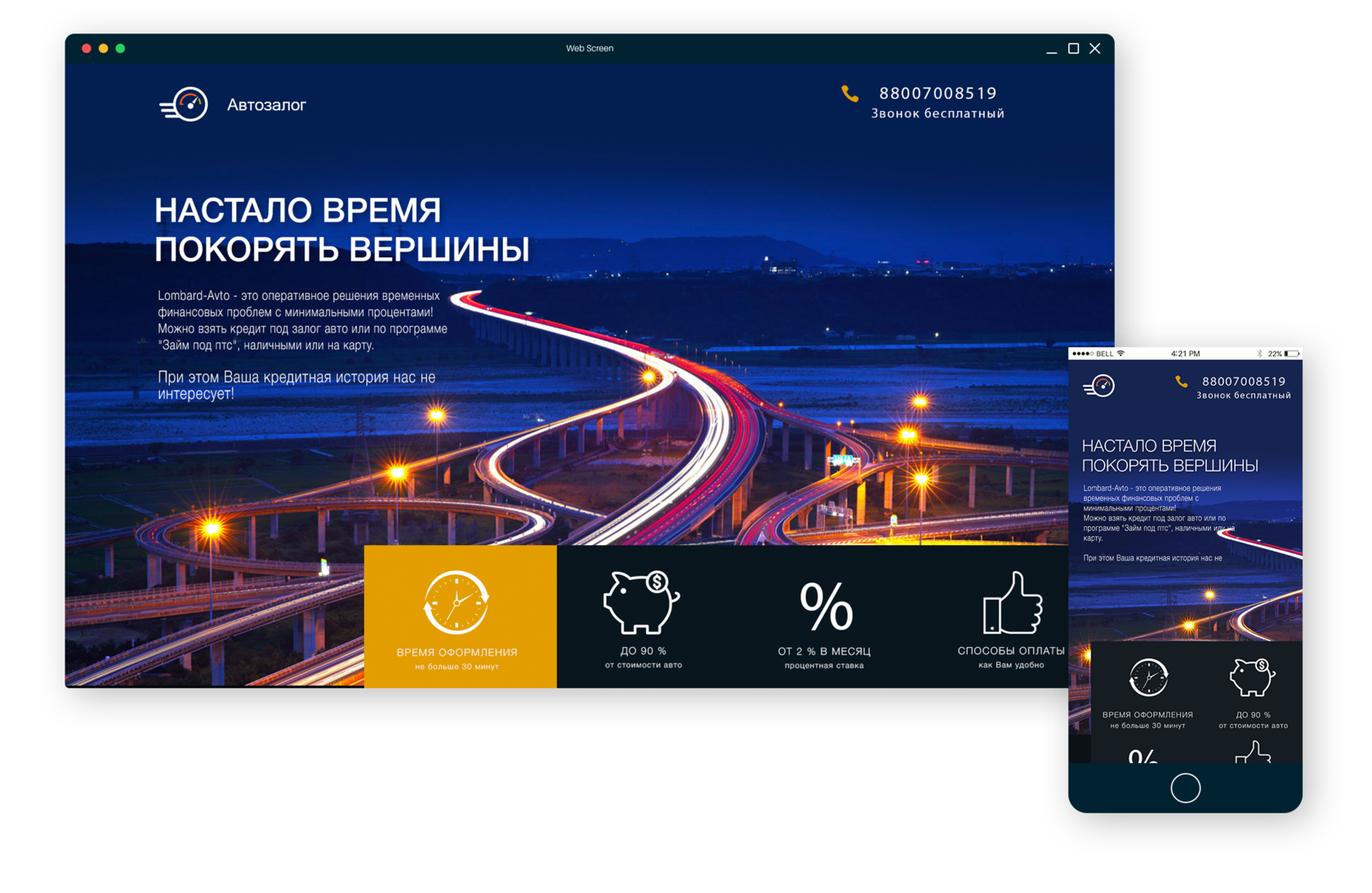Image resolution: width=1372 pixels, height=893 pixels.
Task: Click the large percent symbol on desktop
Action: point(826,606)
